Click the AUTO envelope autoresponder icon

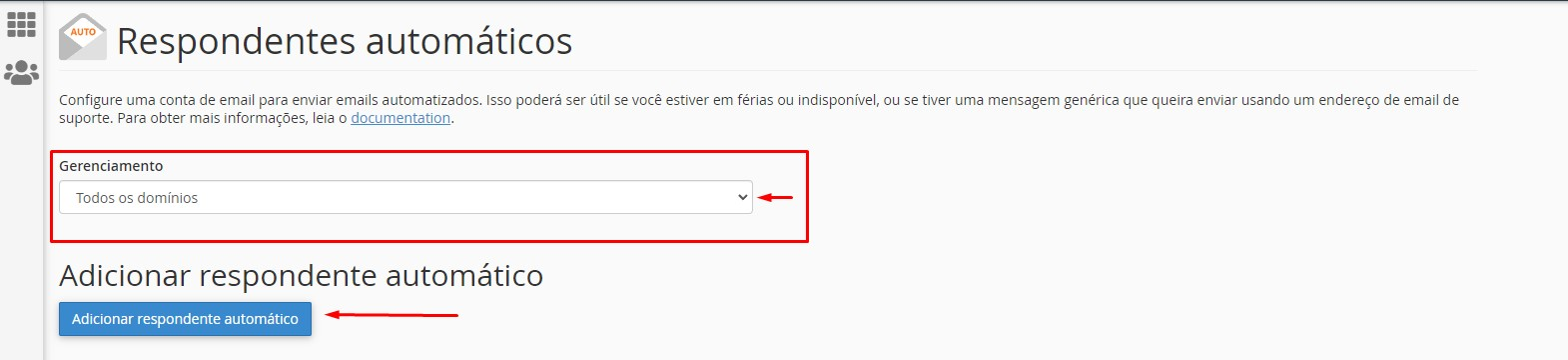coord(83,38)
